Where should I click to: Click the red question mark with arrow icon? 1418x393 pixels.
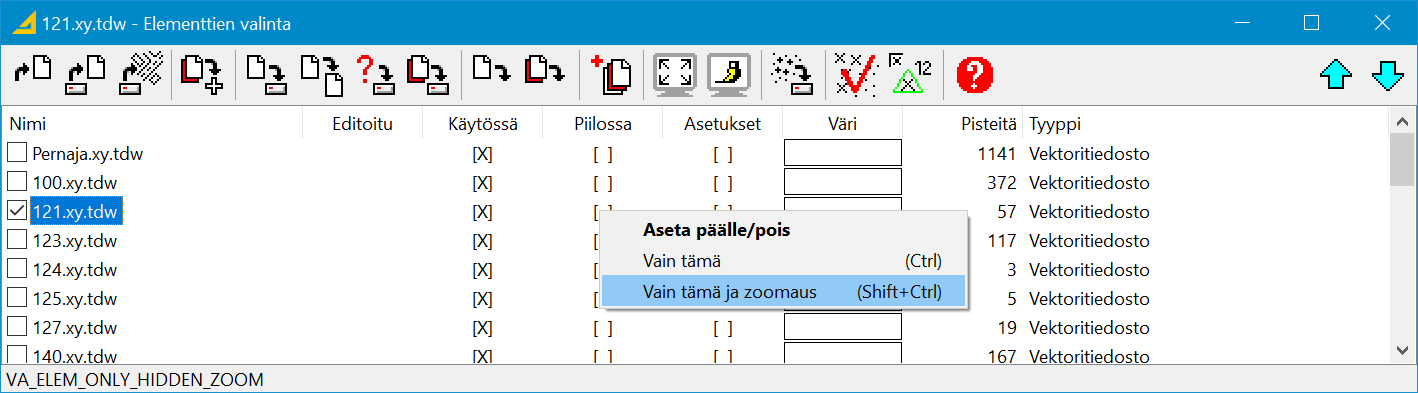pyautogui.click(x=377, y=75)
